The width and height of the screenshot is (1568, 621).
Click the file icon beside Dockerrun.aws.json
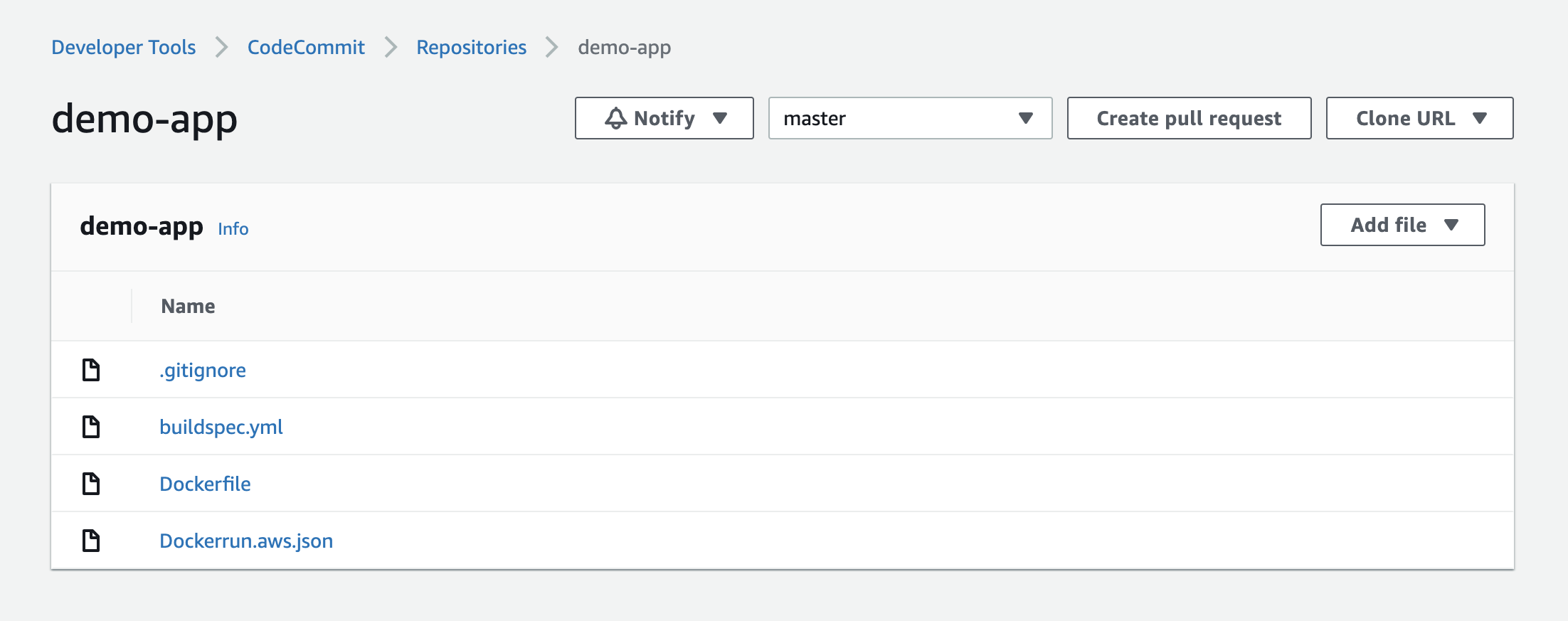pyautogui.click(x=91, y=541)
